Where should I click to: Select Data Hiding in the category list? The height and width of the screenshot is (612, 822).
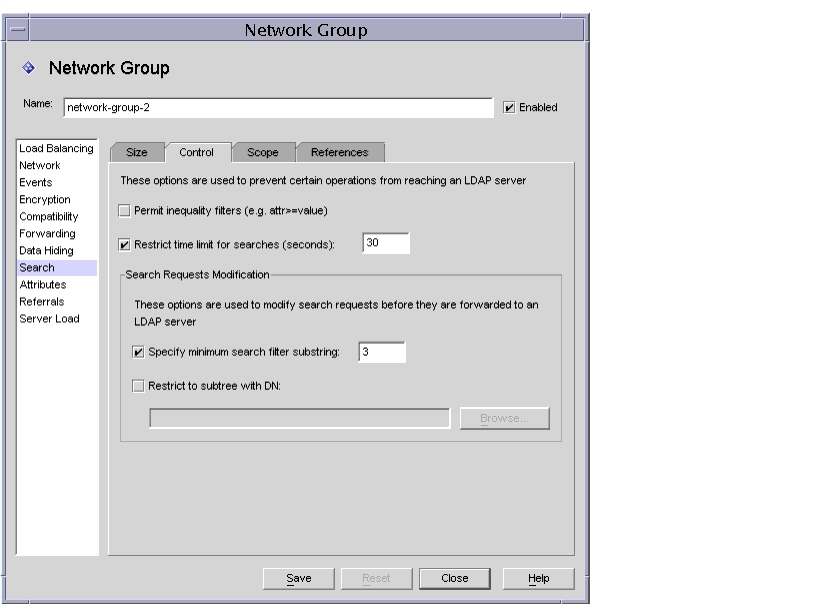point(44,250)
